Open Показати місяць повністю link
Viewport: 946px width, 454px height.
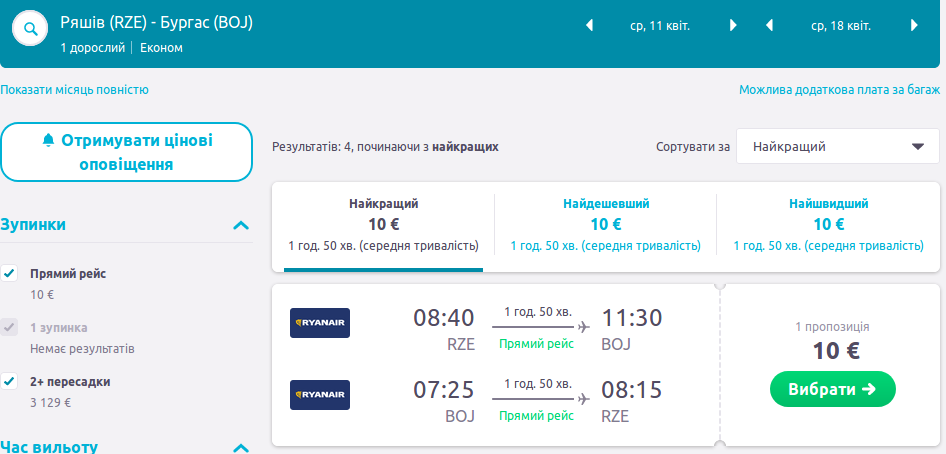75,90
